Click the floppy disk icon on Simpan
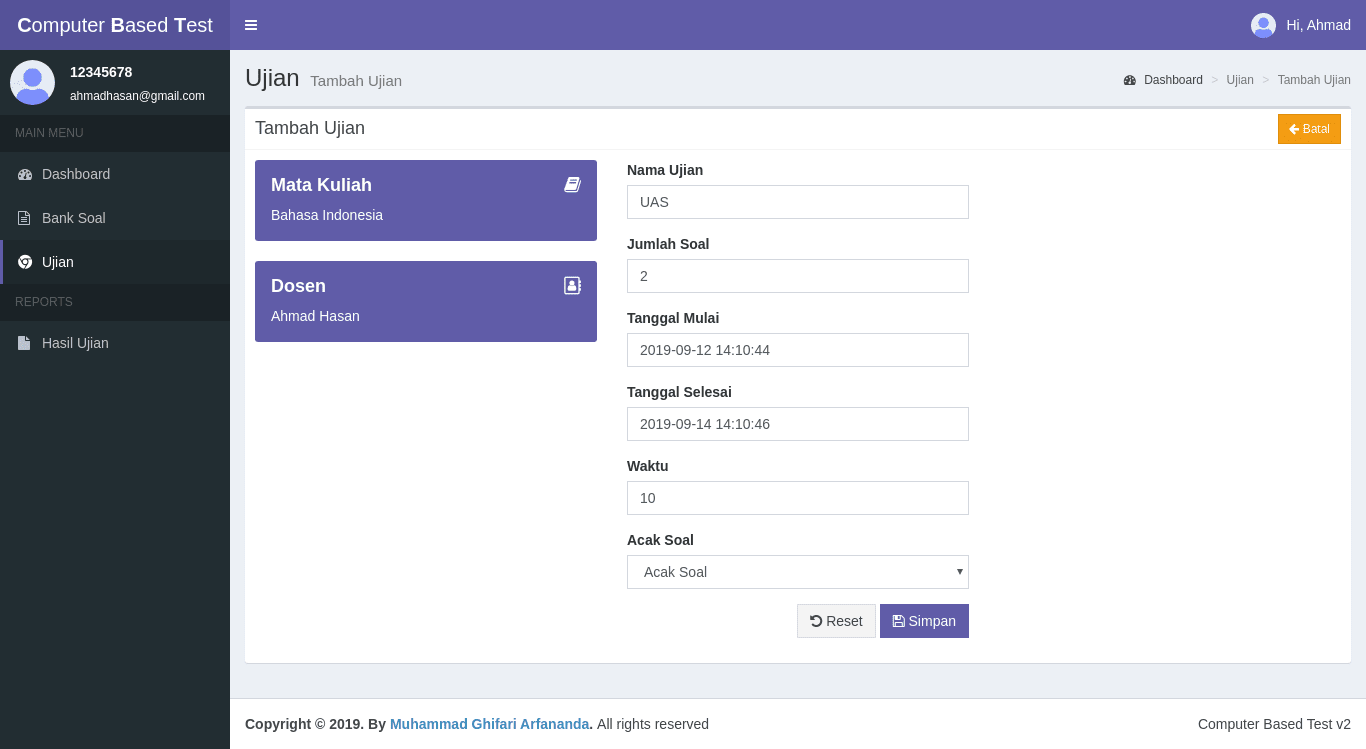 coord(899,621)
